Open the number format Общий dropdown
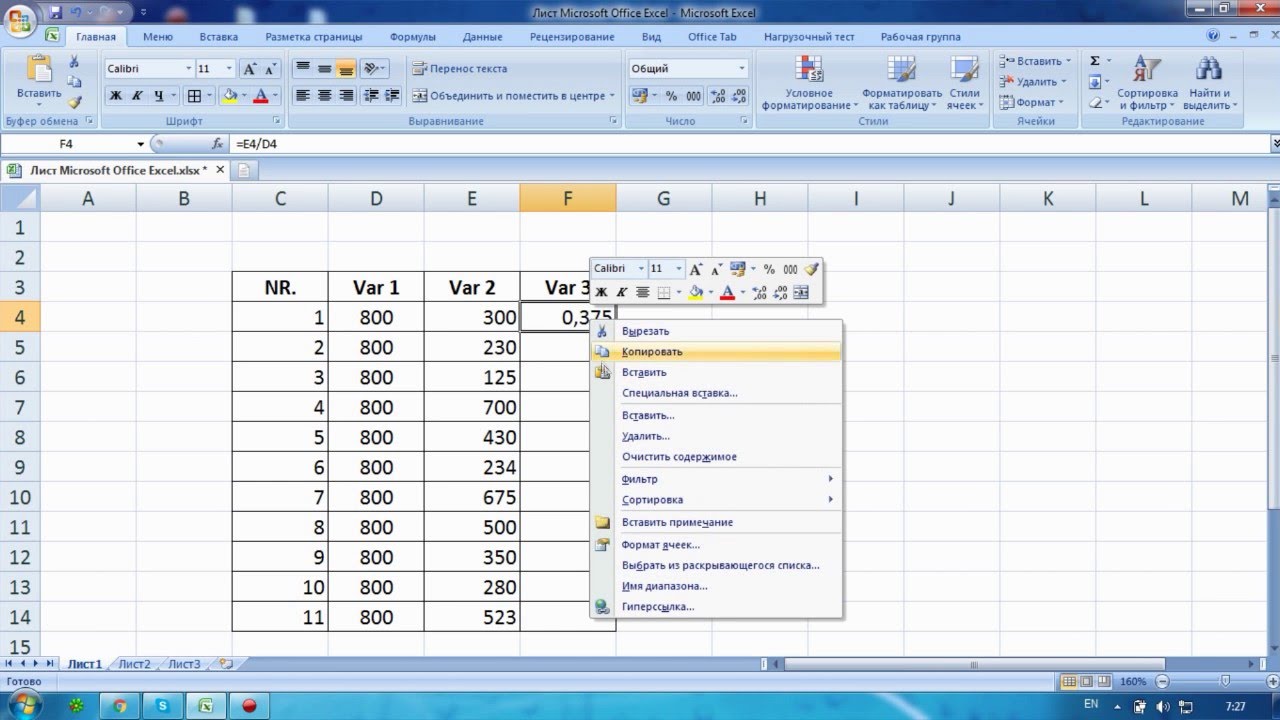This screenshot has width=1280, height=720. click(741, 69)
